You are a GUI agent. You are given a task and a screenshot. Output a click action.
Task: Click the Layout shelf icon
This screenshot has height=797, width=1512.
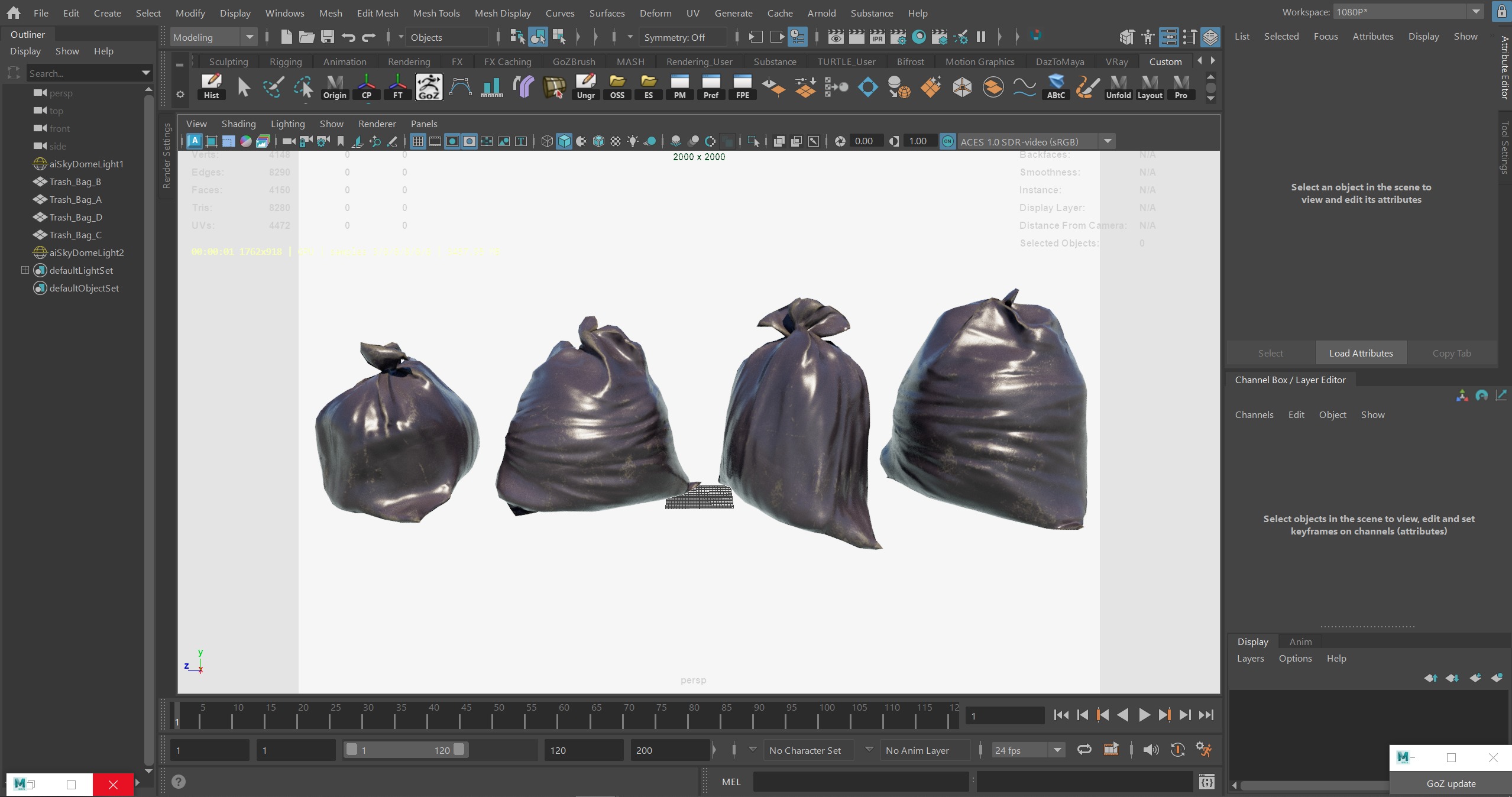[x=1150, y=87]
